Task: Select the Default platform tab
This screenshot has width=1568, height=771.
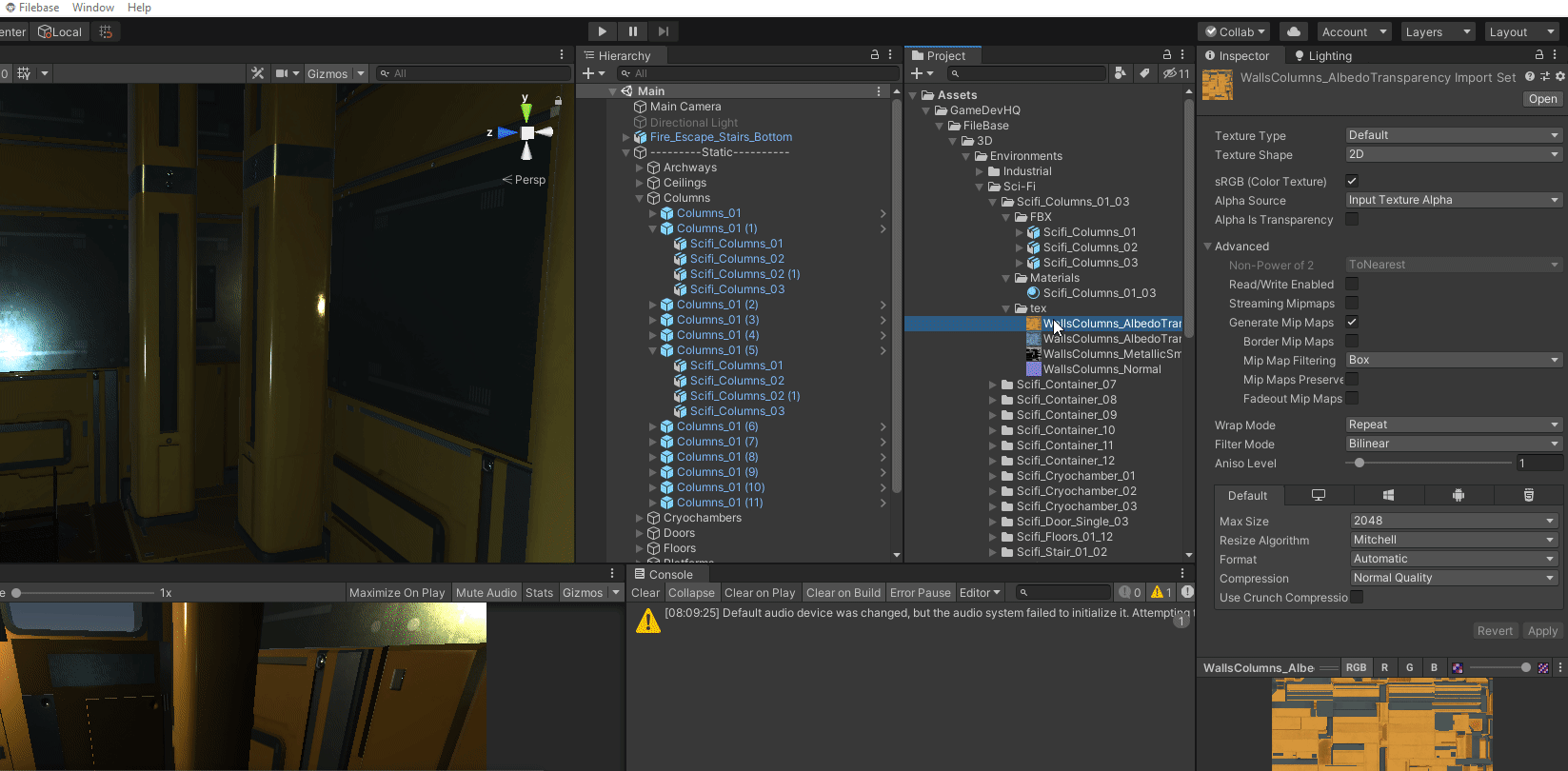Action: [x=1247, y=495]
